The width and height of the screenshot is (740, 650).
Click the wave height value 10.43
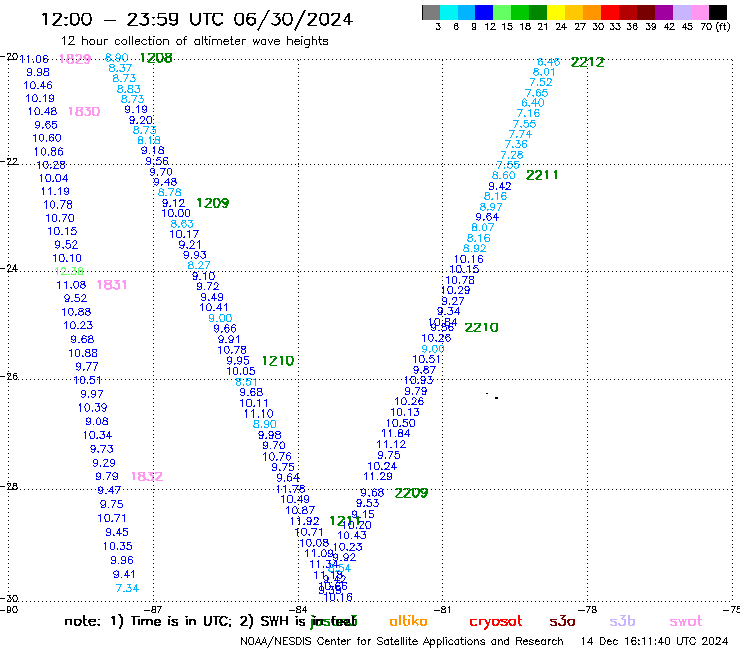click(352, 535)
